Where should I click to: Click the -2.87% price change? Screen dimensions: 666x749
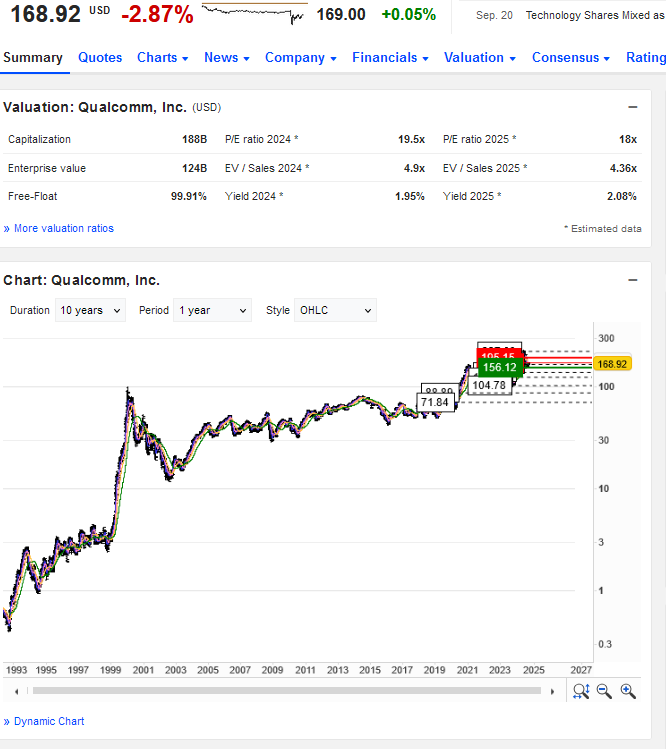pyautogui.click(x=157, y=14)
